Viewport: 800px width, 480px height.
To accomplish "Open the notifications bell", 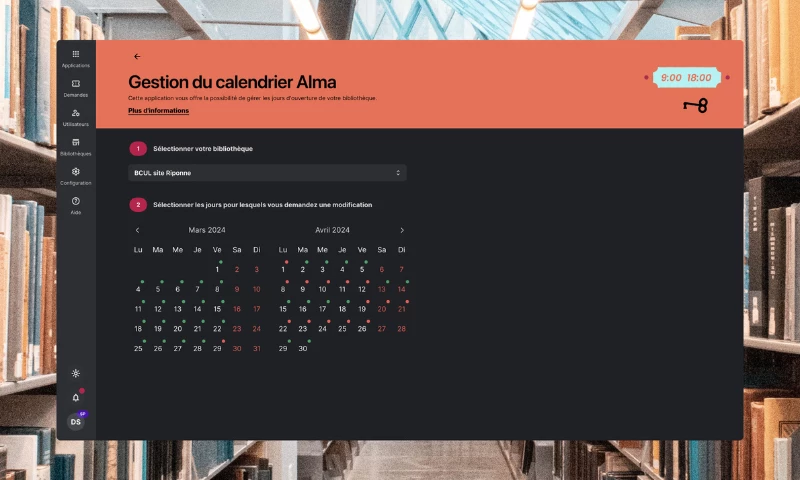I will point(76,397).
